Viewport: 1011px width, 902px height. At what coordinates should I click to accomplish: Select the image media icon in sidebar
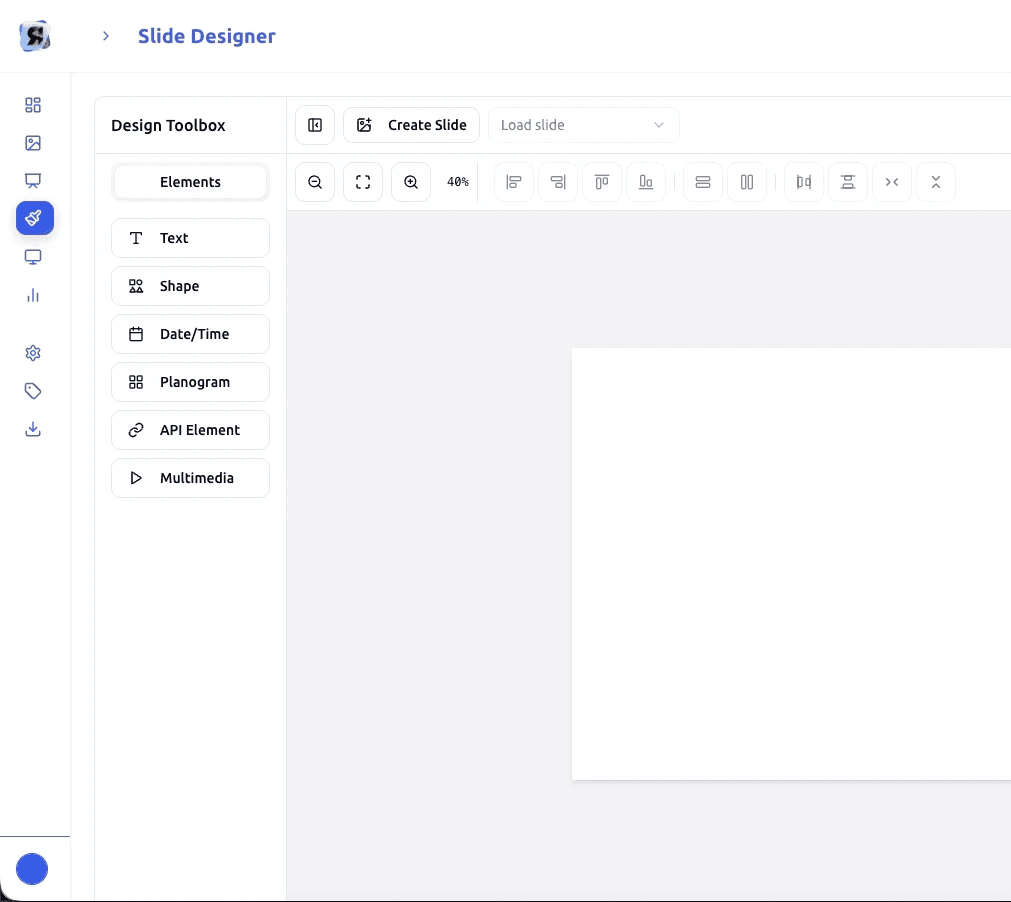pos(33,143)
